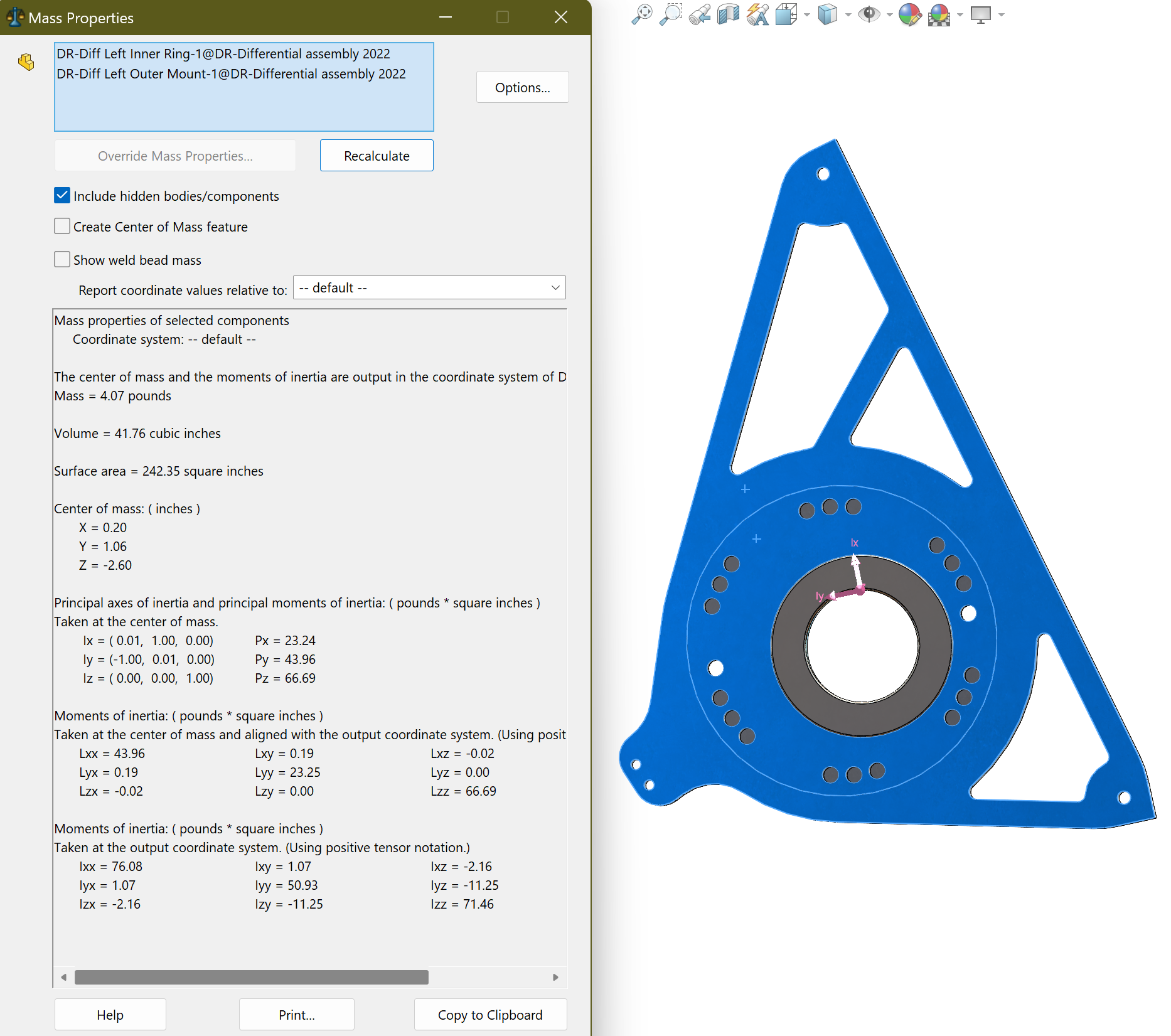Expand the View Settings dropdown arrow
1171x1036 pixels.
pyautogui.click(x=1002, y=14)
